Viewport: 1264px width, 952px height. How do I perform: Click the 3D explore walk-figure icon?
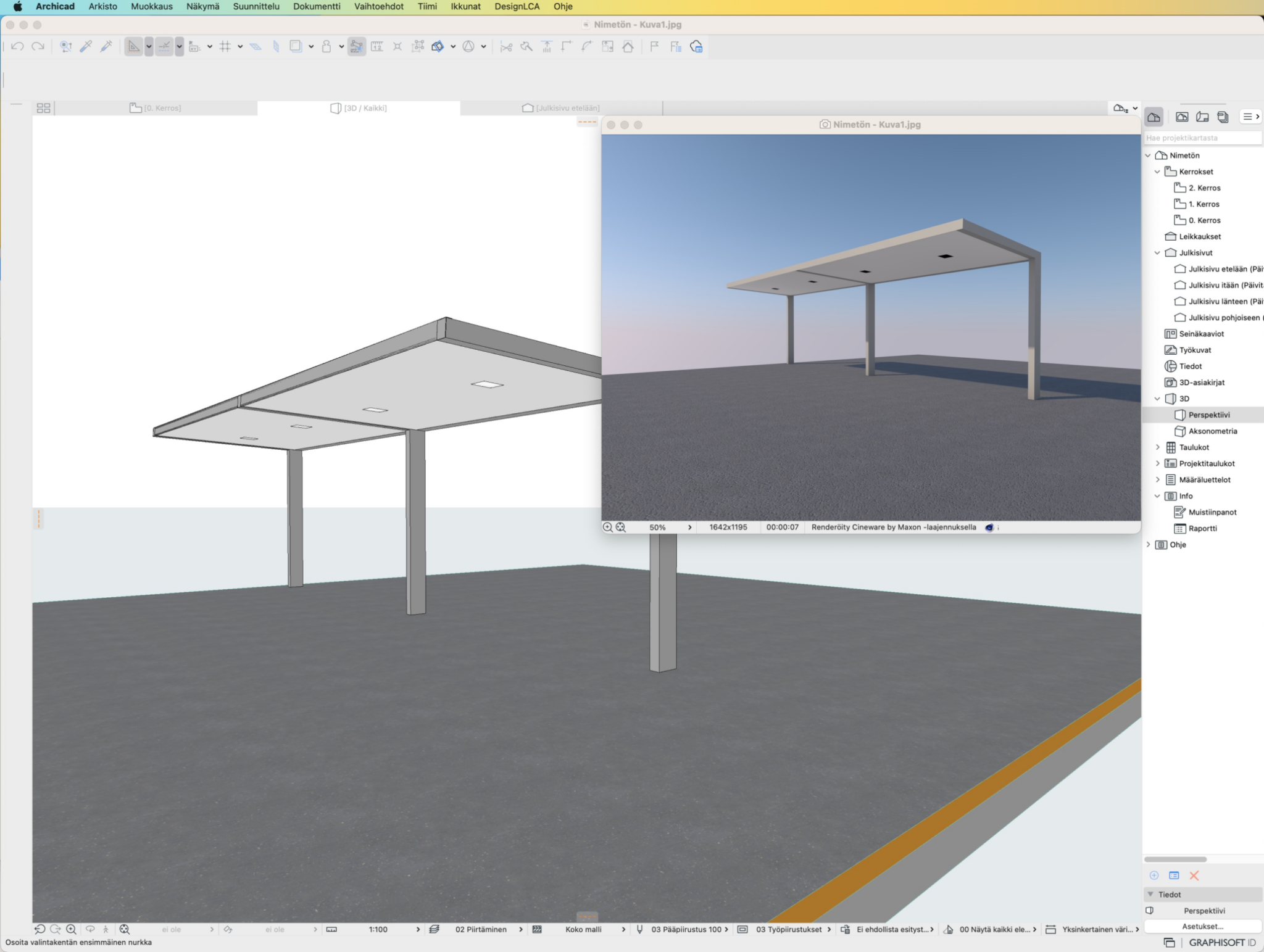coord(106,929)
